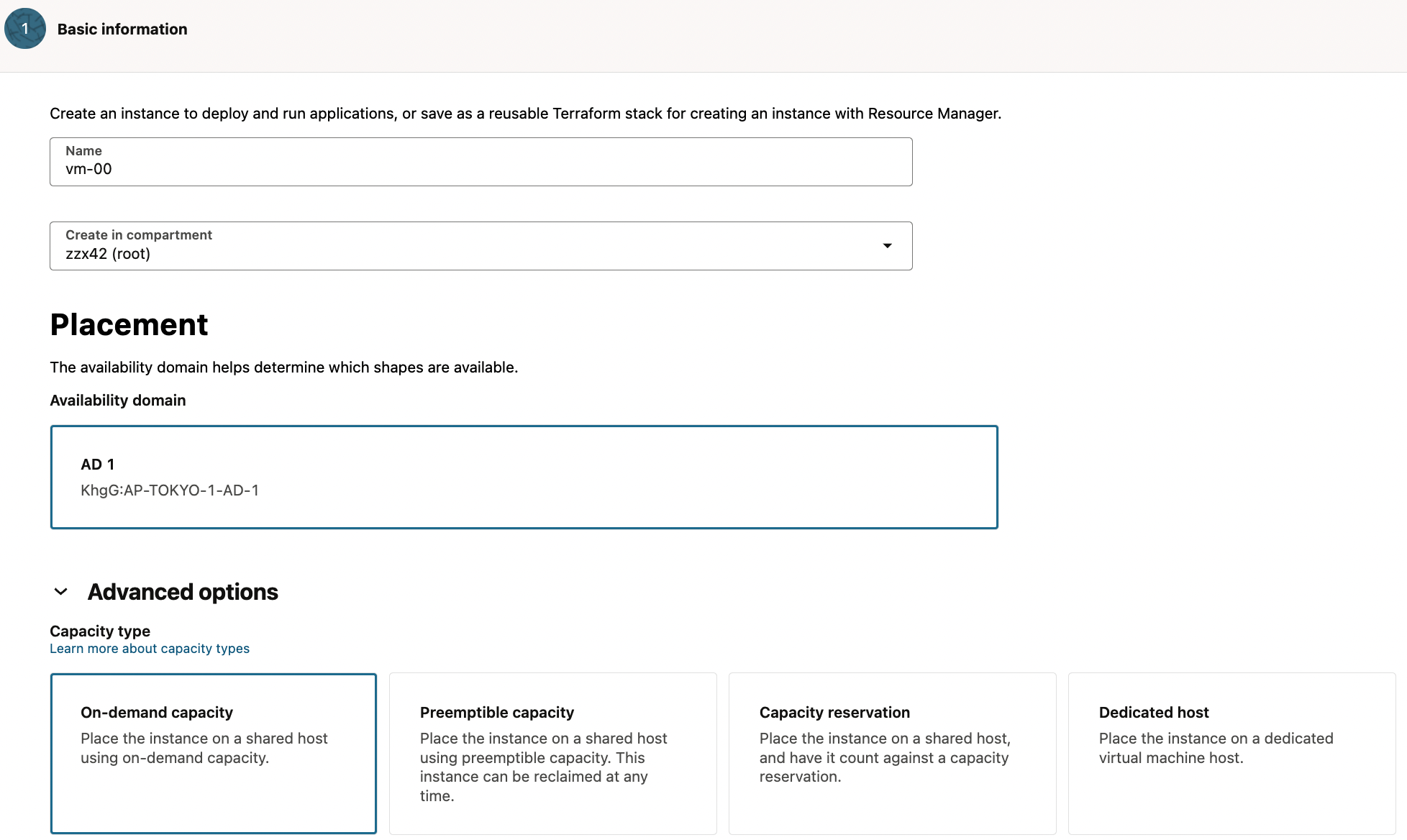Click the compartment dropdown caret arrow
Image resolution: width=1407 pixels, height=840 pixels.
(887, 246)
